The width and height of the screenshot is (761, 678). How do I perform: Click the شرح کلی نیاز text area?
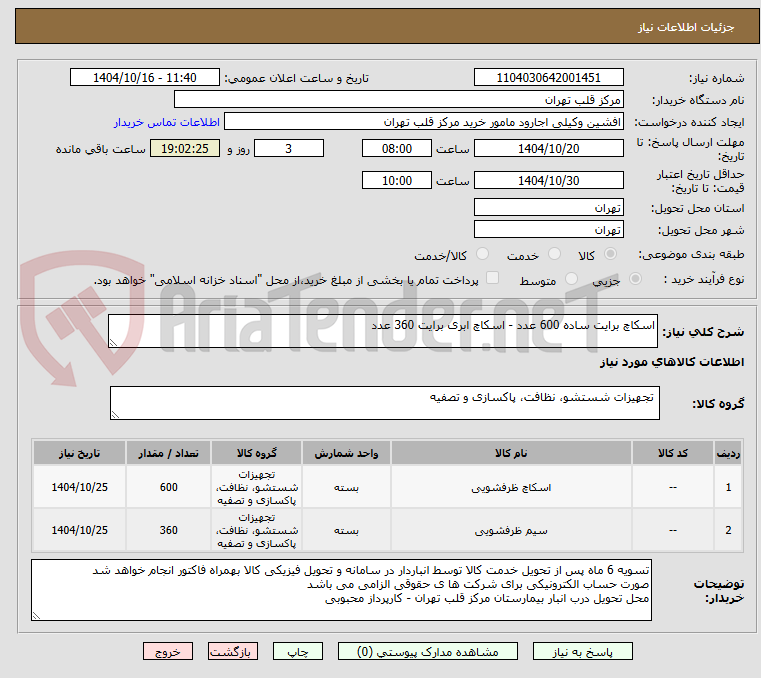coord(382,331)
